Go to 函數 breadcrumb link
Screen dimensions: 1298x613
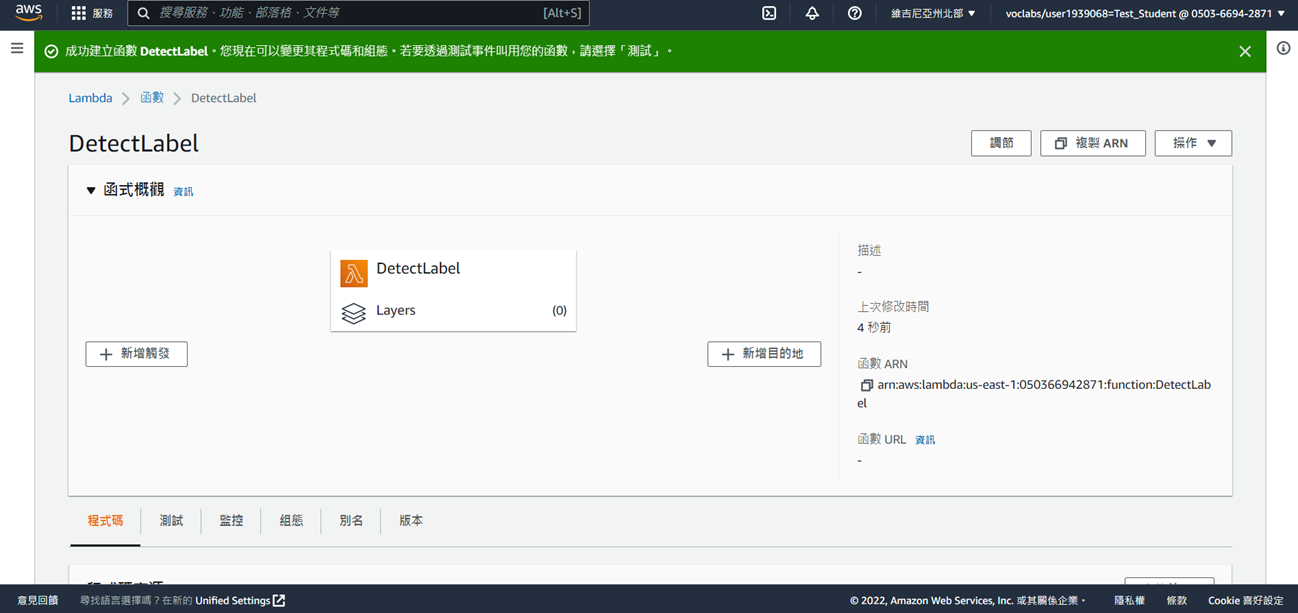pos(152,98)
